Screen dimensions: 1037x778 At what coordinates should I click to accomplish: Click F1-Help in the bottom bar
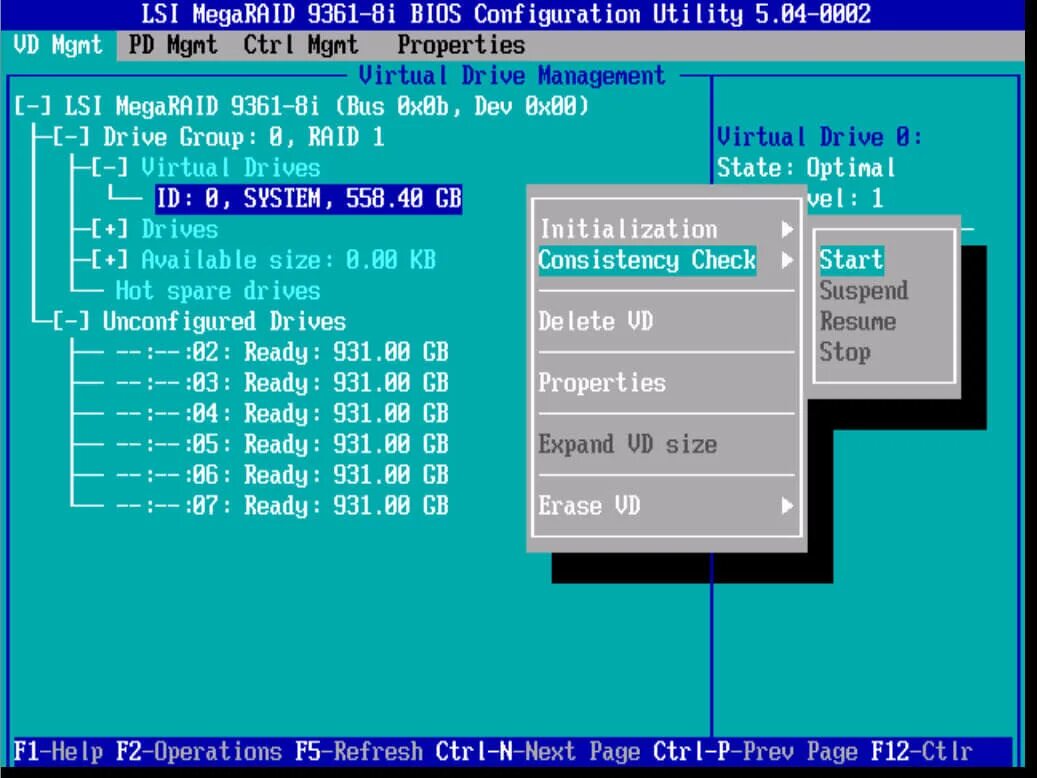(x=58, y=752)
